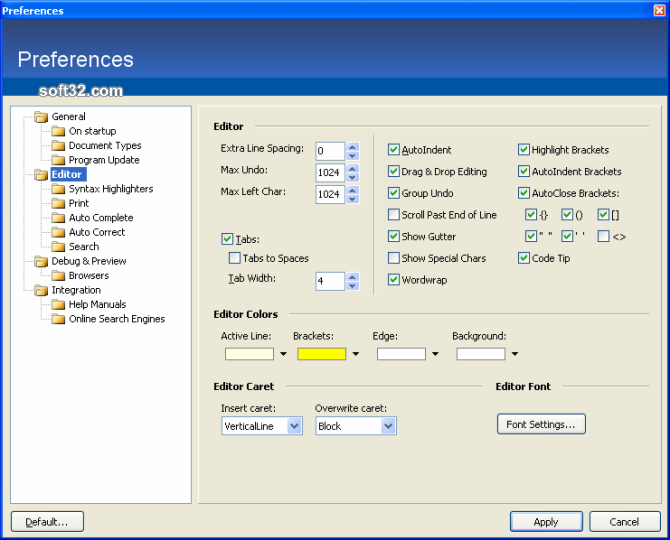Screen dimensions: 670x540
Task: Disable Code Tip checkbox
Action: 524,258
